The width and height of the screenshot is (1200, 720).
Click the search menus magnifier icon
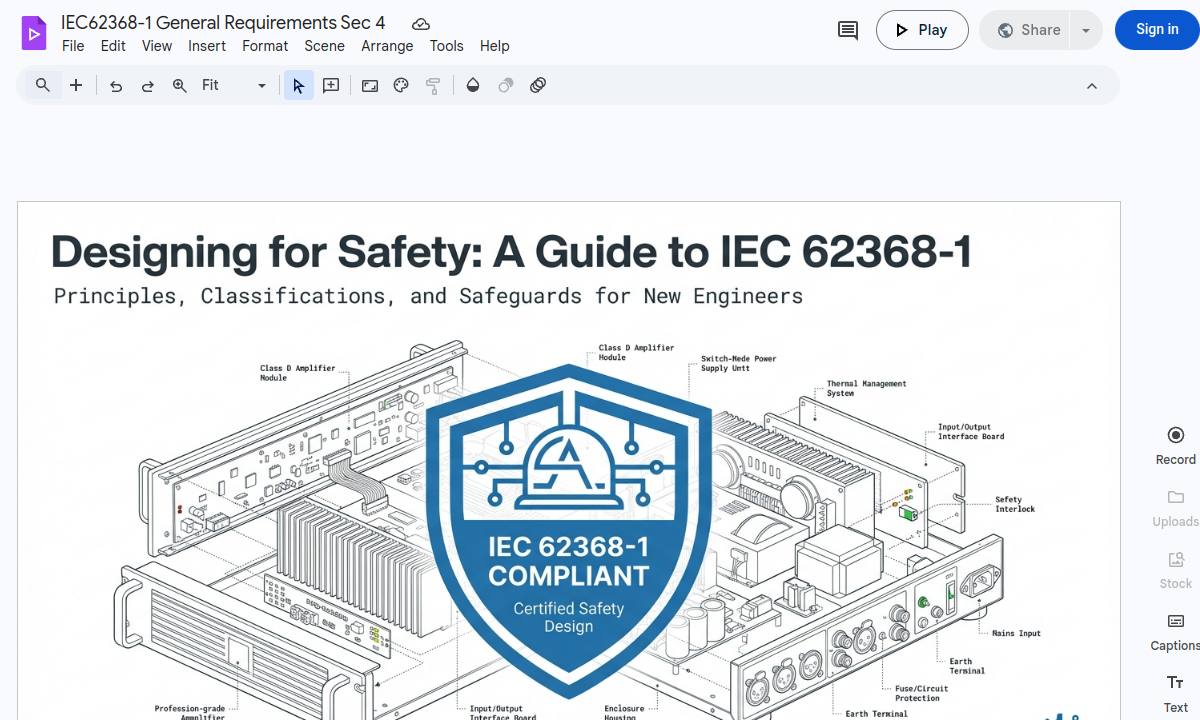point(43,86)
